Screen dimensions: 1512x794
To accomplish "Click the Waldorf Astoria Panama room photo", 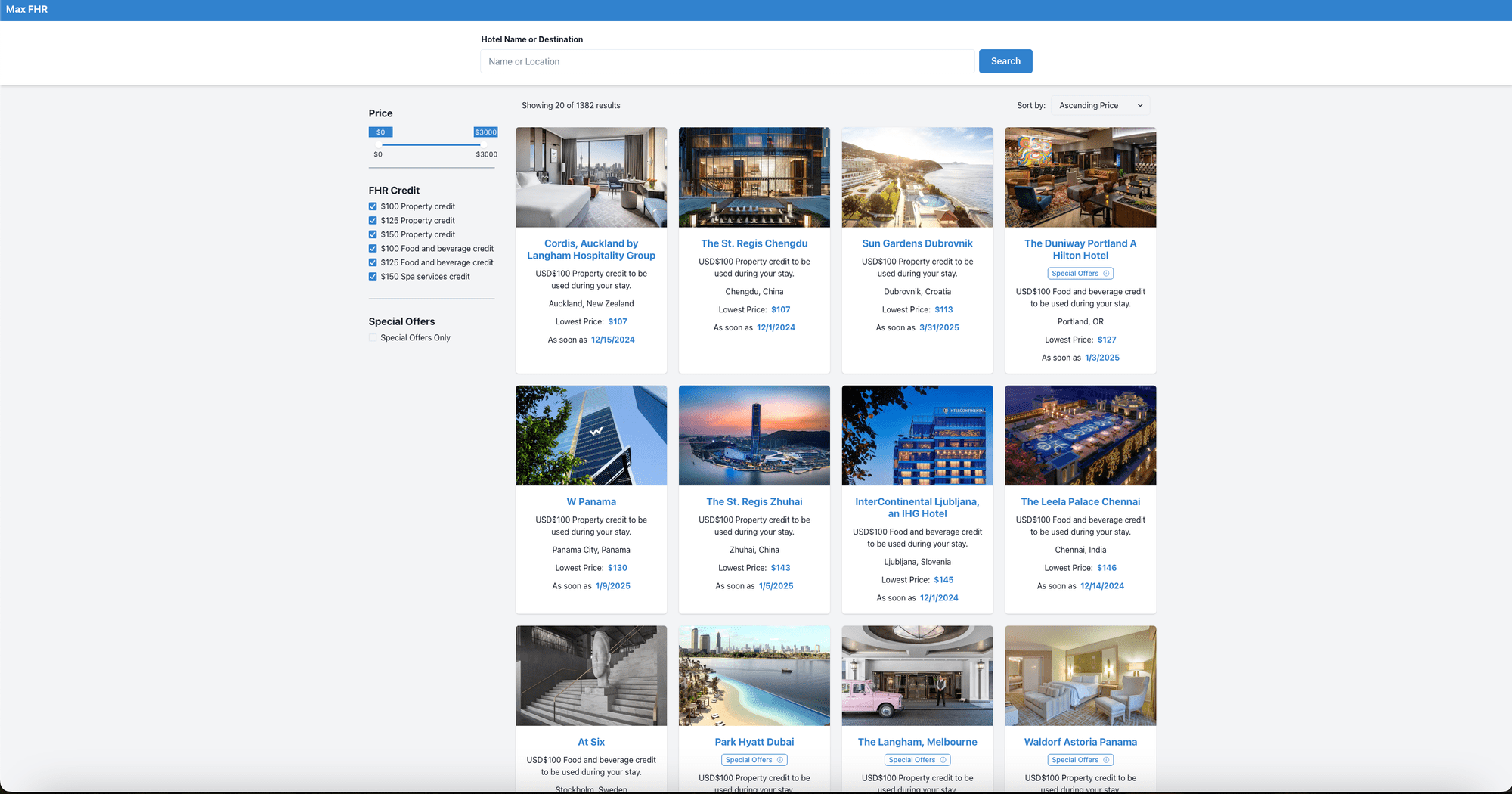I will click(1080, 676).
